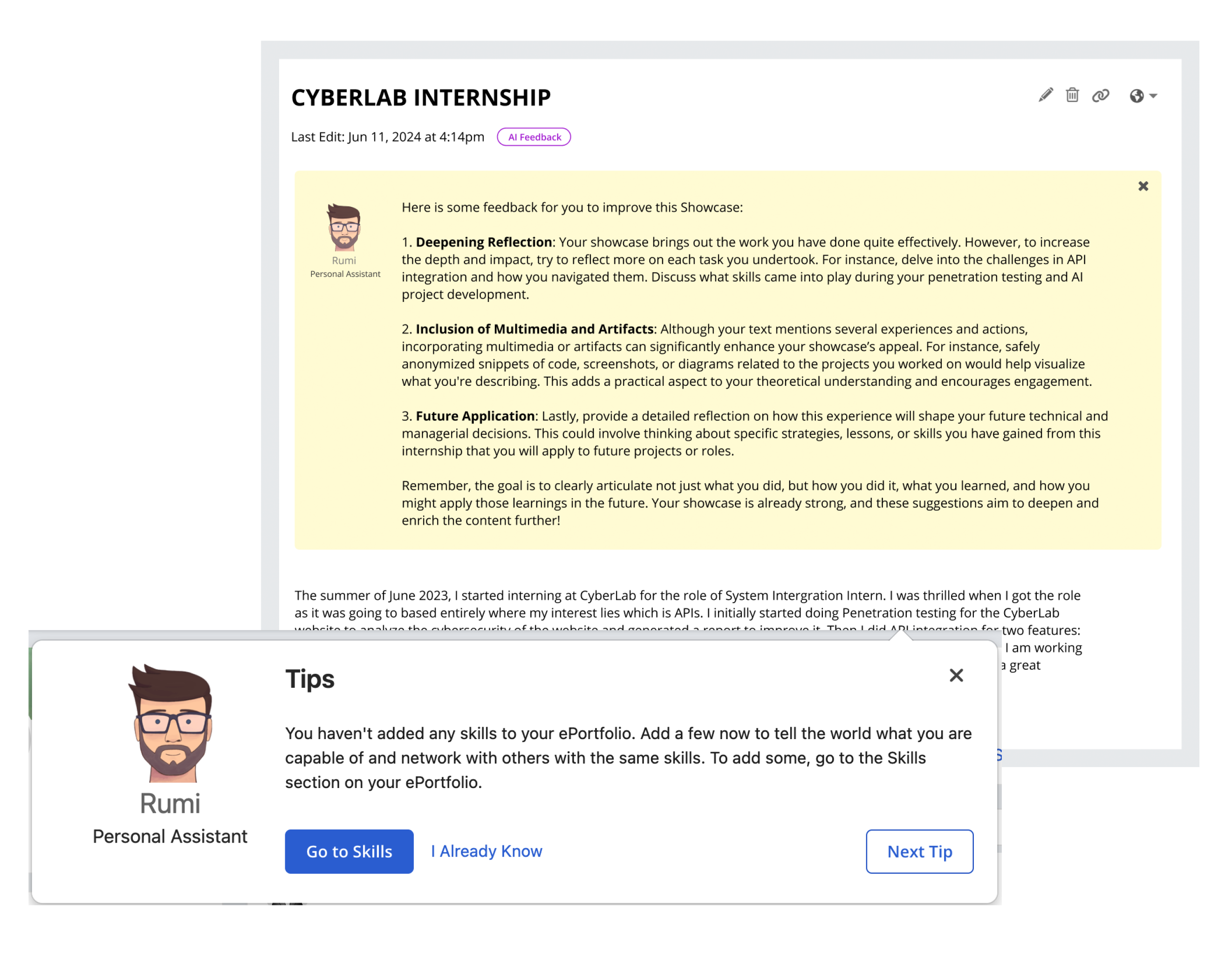Click the I Already Know link
The image size is (1232, 960).
(x=486, y=850)
